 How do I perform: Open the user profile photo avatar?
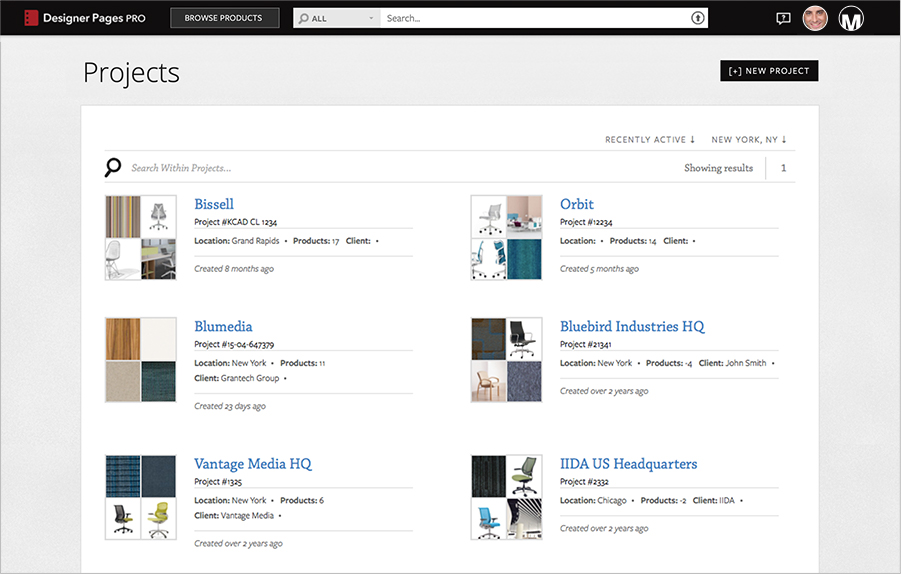(x=815, y=18)
